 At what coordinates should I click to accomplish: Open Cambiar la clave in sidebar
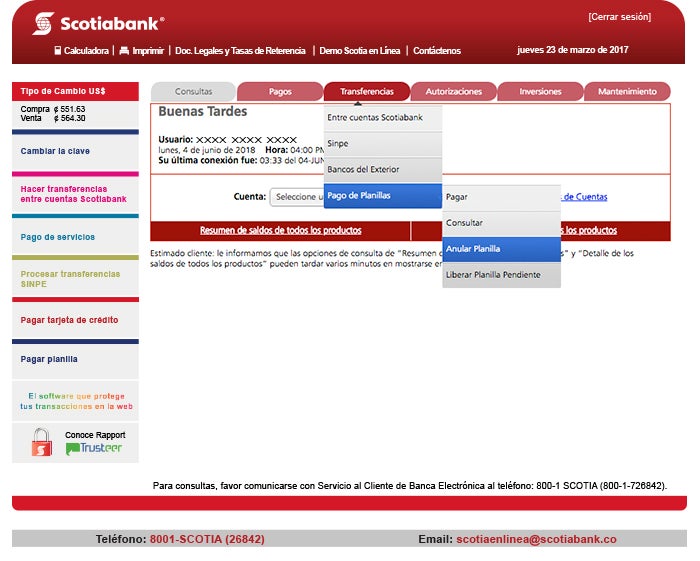[55, 151]
